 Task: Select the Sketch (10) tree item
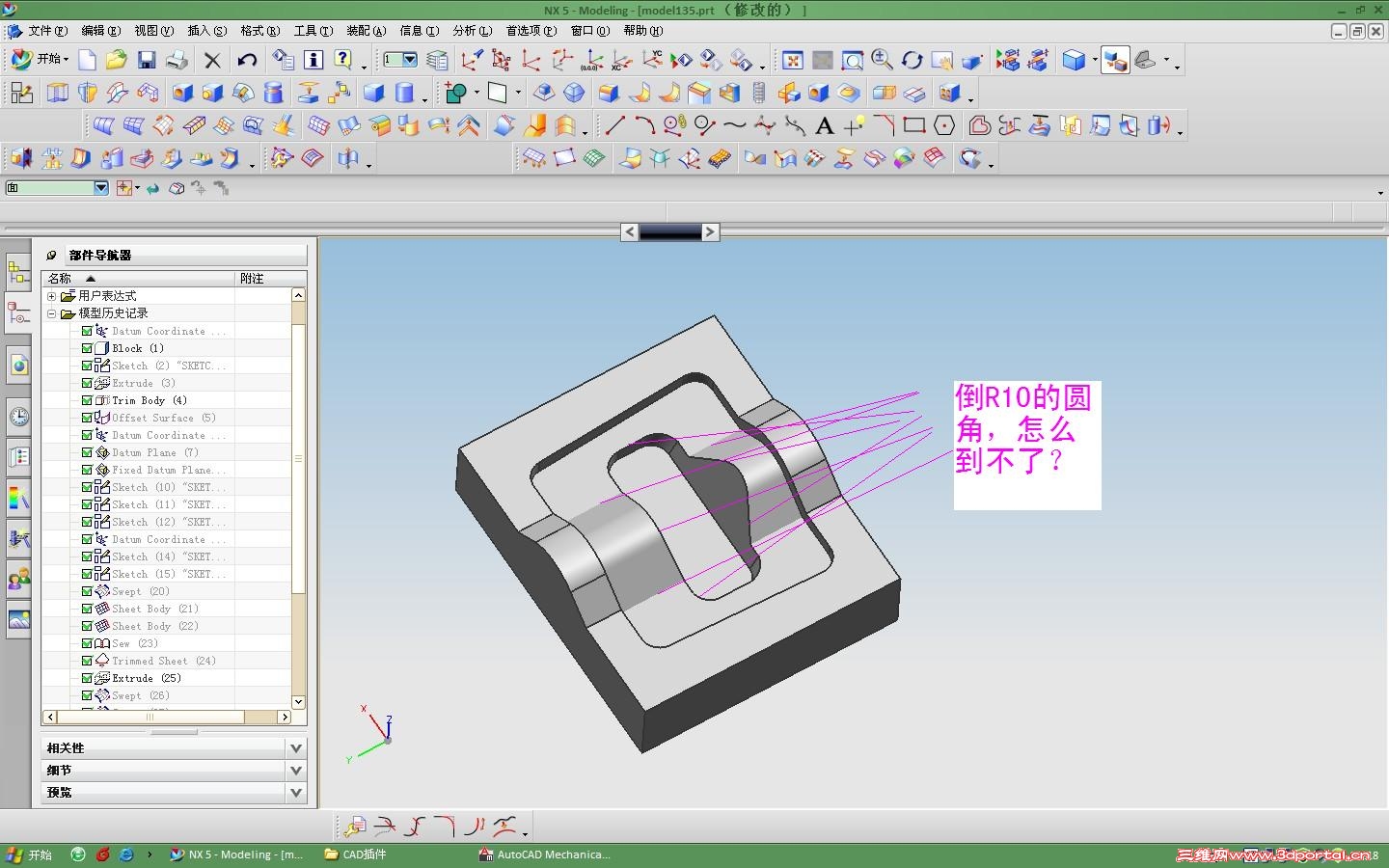click(168, 487)
